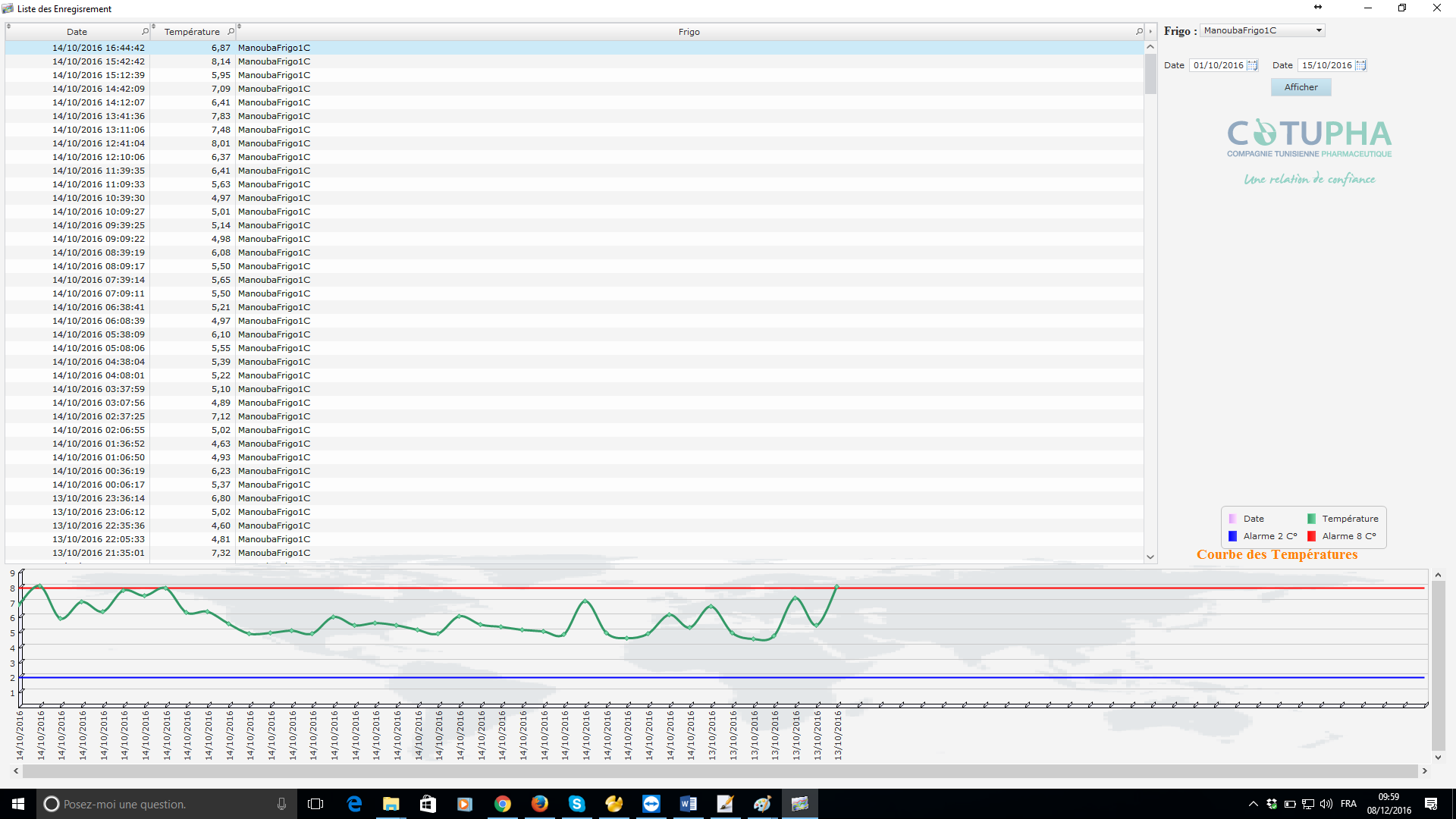Click the Température legend green swatch
The height and width of the screenshot is (819, 1456).
[x=1311, y=519]
